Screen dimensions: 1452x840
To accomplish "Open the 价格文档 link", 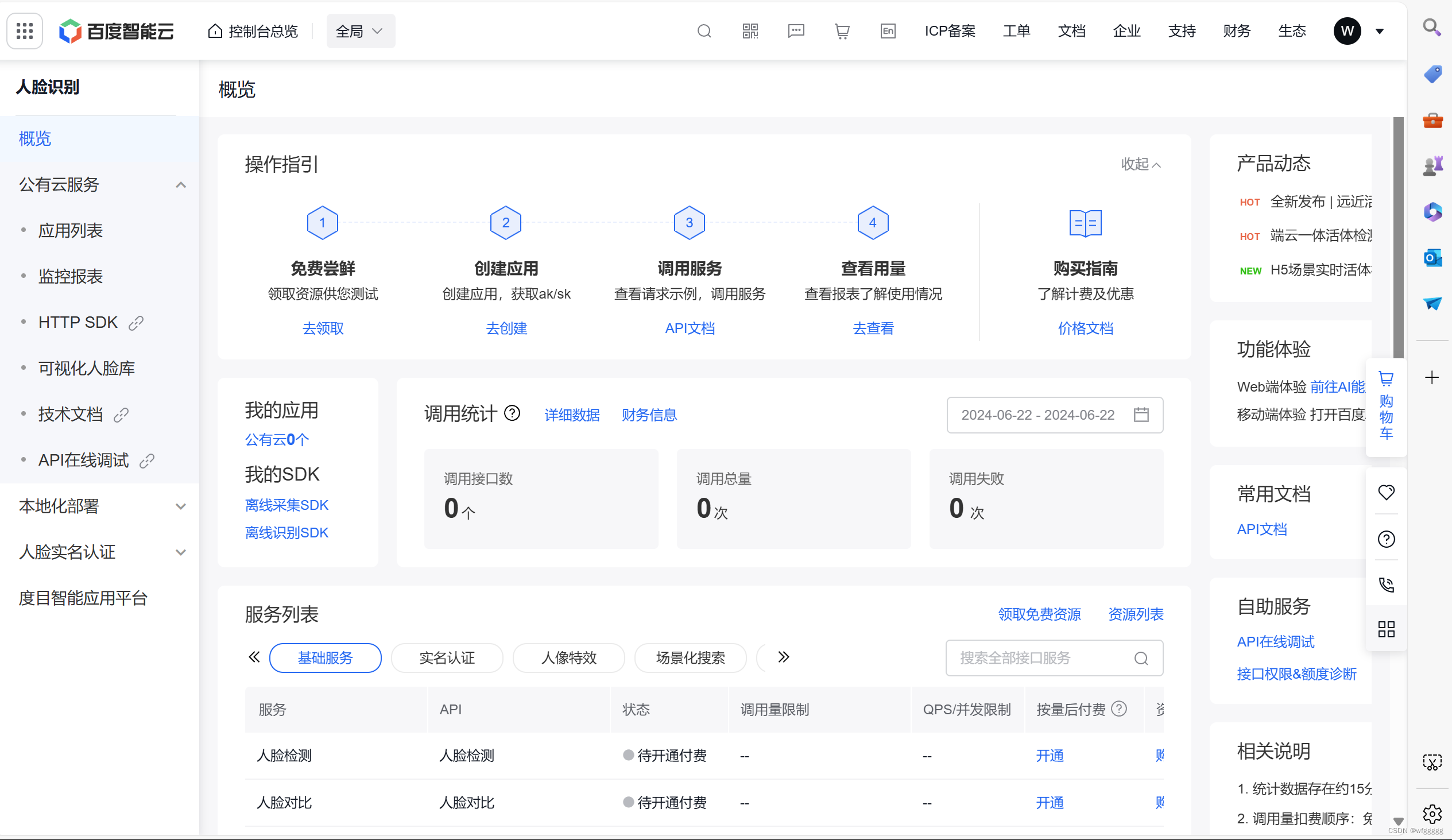I will pos(1086,328).
